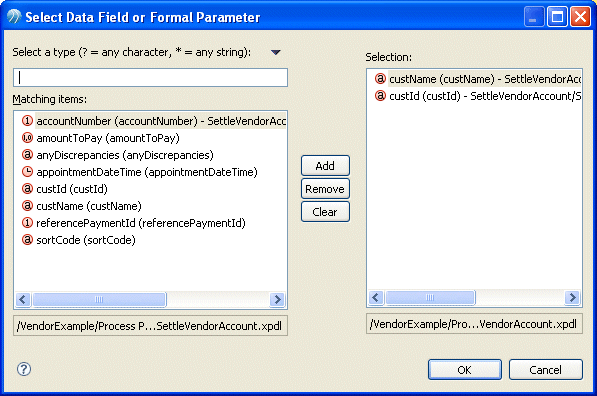
Task: Open the type filter dropdown arrow
Action: 276,52
